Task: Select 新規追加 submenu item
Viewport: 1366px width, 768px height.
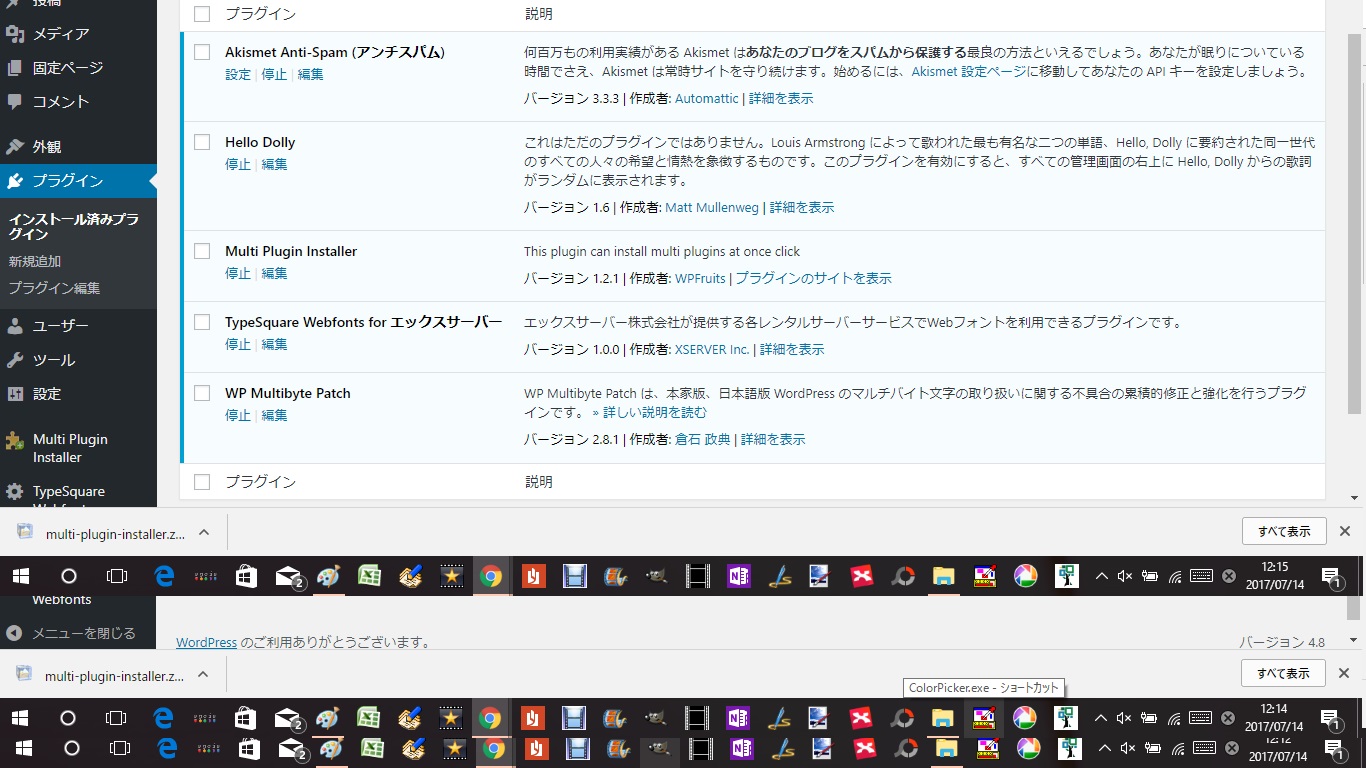Action: [x=35, y=261]
